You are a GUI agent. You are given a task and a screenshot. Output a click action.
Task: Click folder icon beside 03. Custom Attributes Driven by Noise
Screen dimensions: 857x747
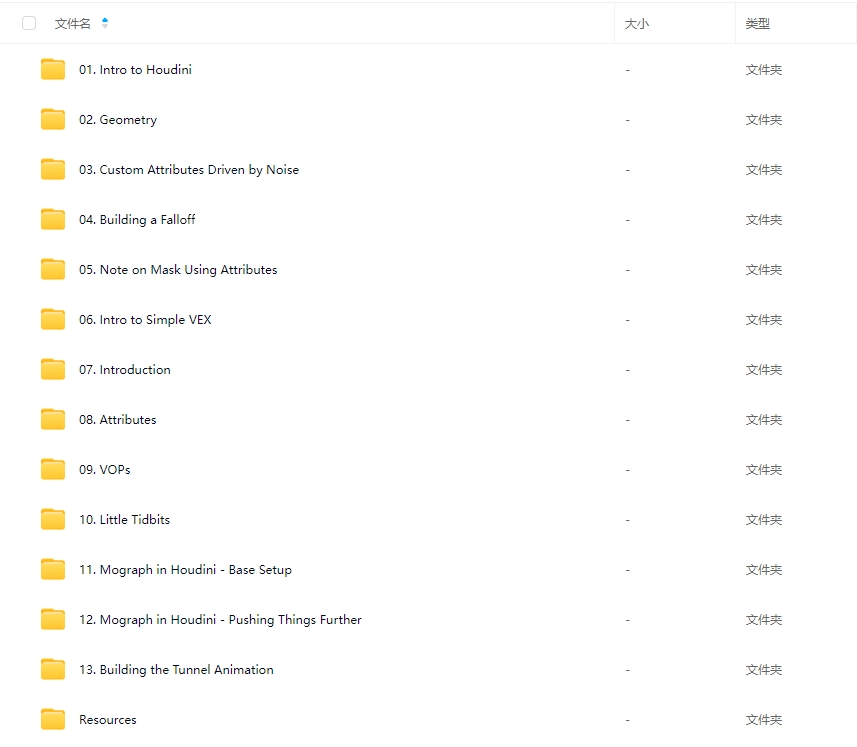pos(53,169)
